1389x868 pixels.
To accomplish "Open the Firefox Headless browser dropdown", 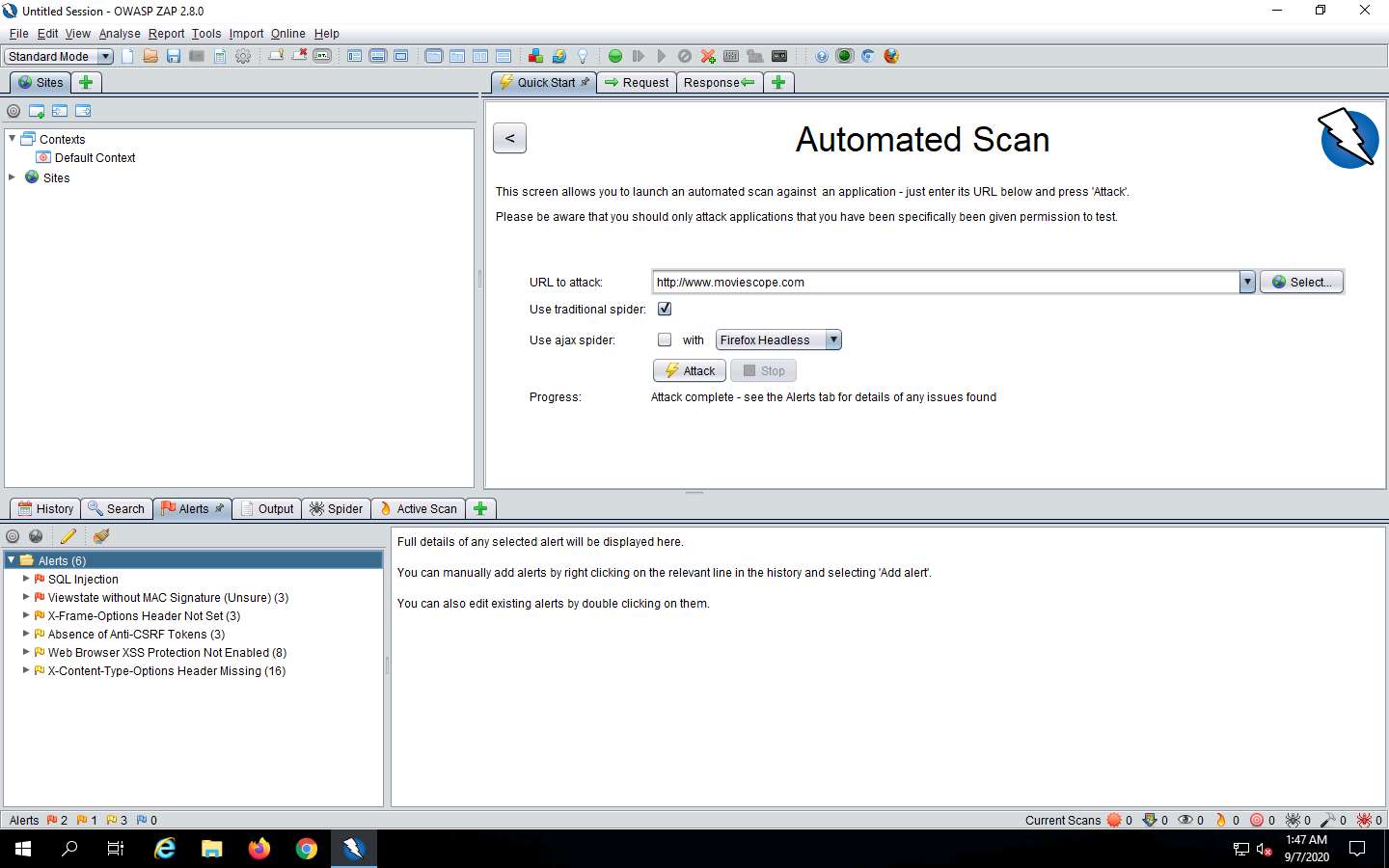I will tap(833, 339).
